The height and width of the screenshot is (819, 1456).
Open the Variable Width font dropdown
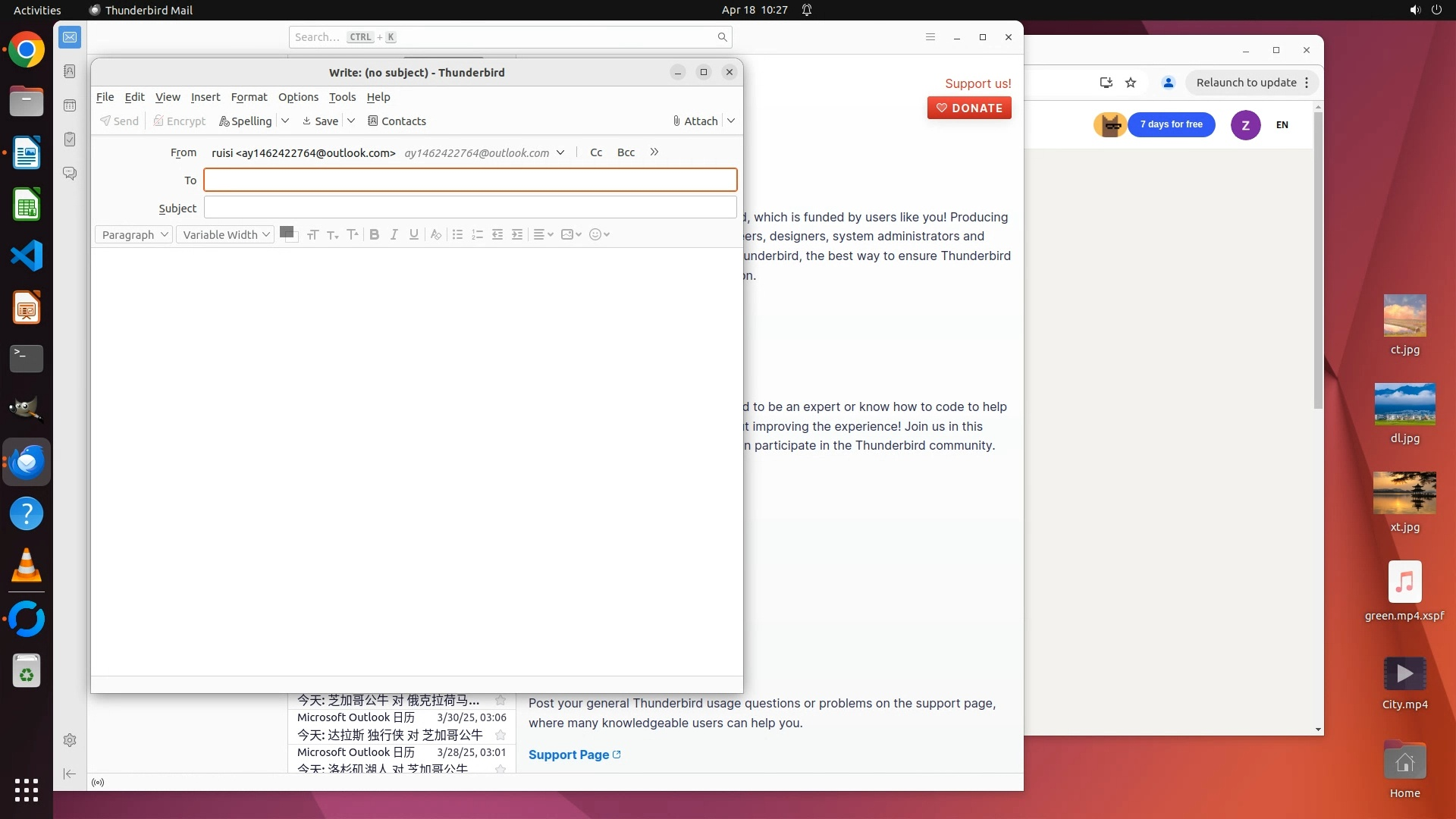[225, 235]
